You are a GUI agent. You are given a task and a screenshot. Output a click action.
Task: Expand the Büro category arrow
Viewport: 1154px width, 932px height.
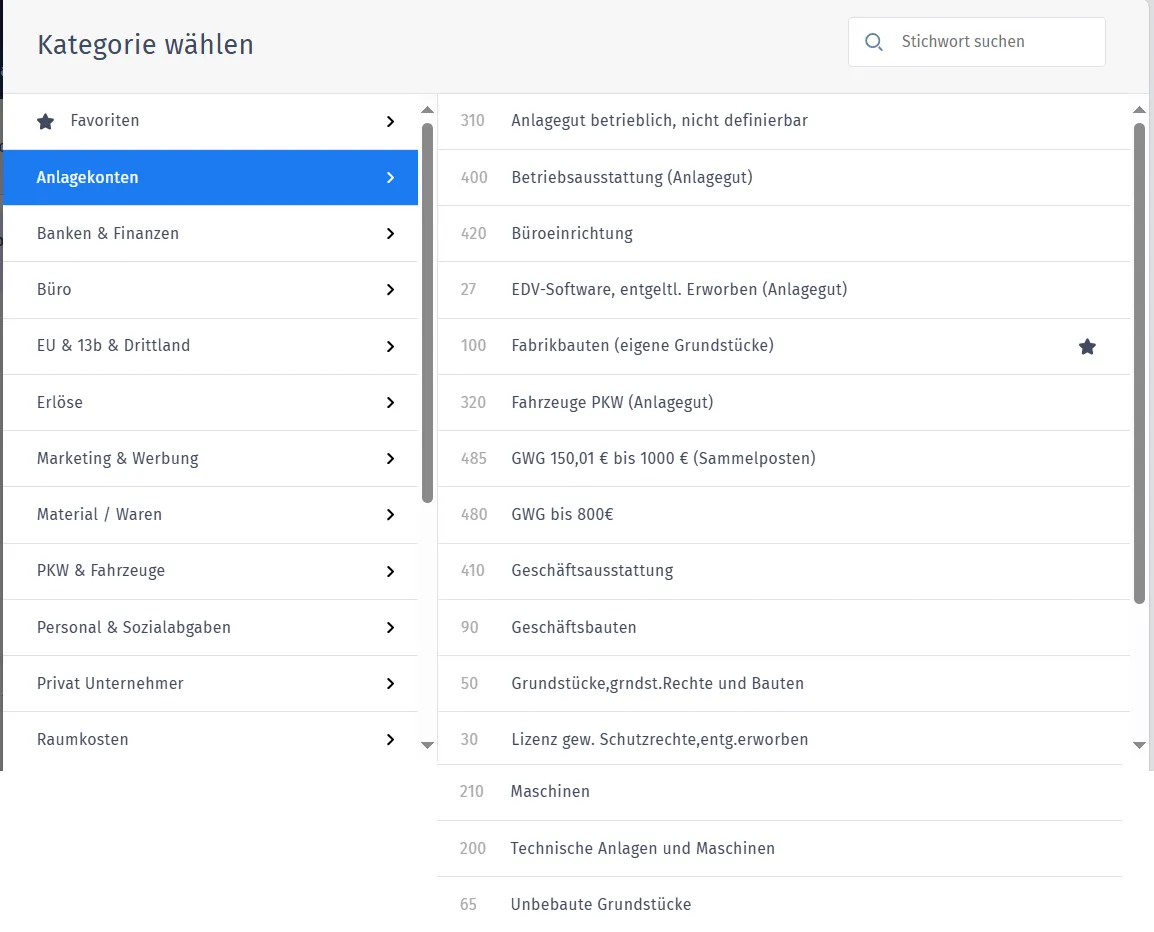(390, 290)
